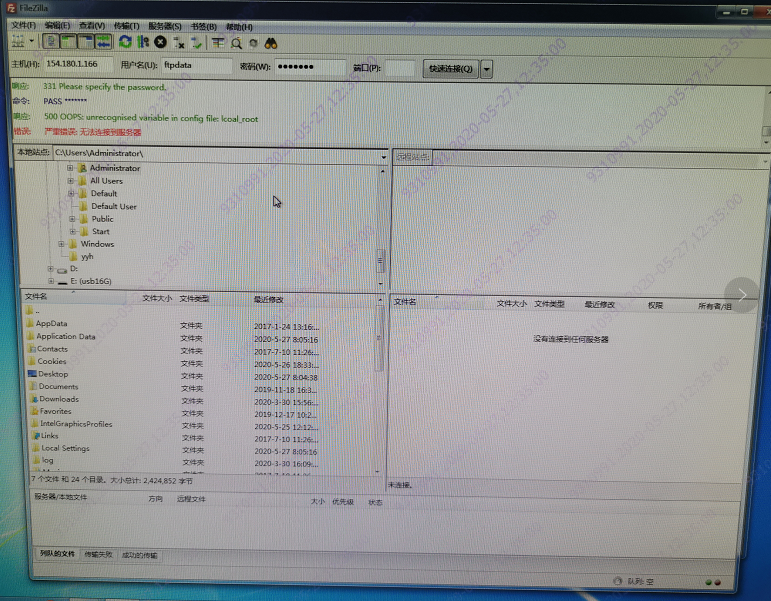The height and width of the screenshot is (601, 771).
Task: Open the 服务器(S) menu
Action: 165,26
